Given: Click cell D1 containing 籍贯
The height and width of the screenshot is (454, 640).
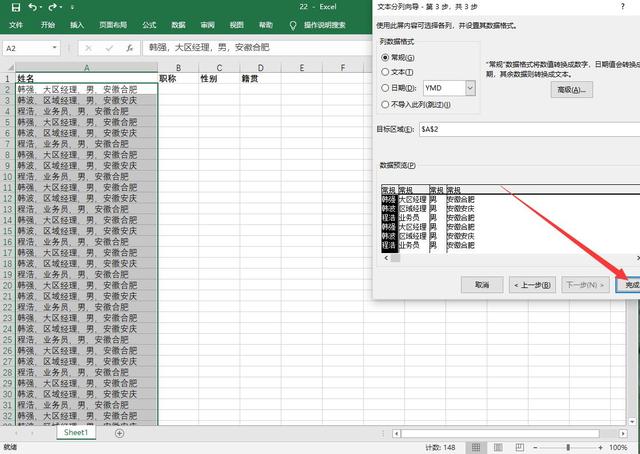Looking at the screenshot, I should [x=260, y=78].
